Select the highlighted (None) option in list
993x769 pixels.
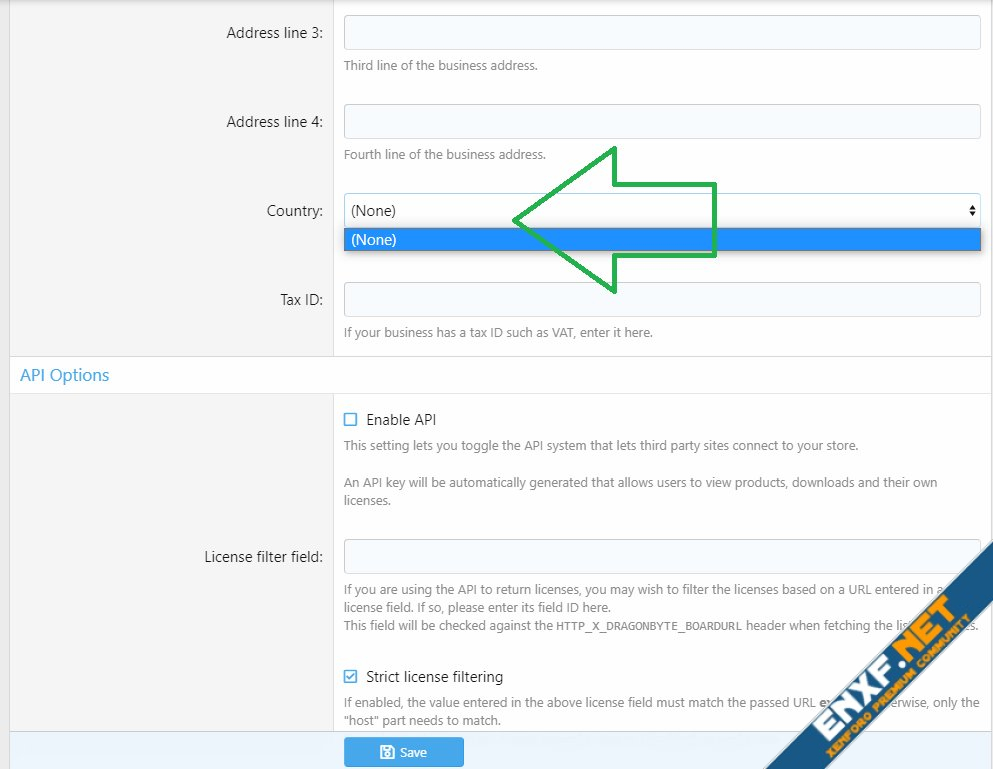click(x=660, y=240)
